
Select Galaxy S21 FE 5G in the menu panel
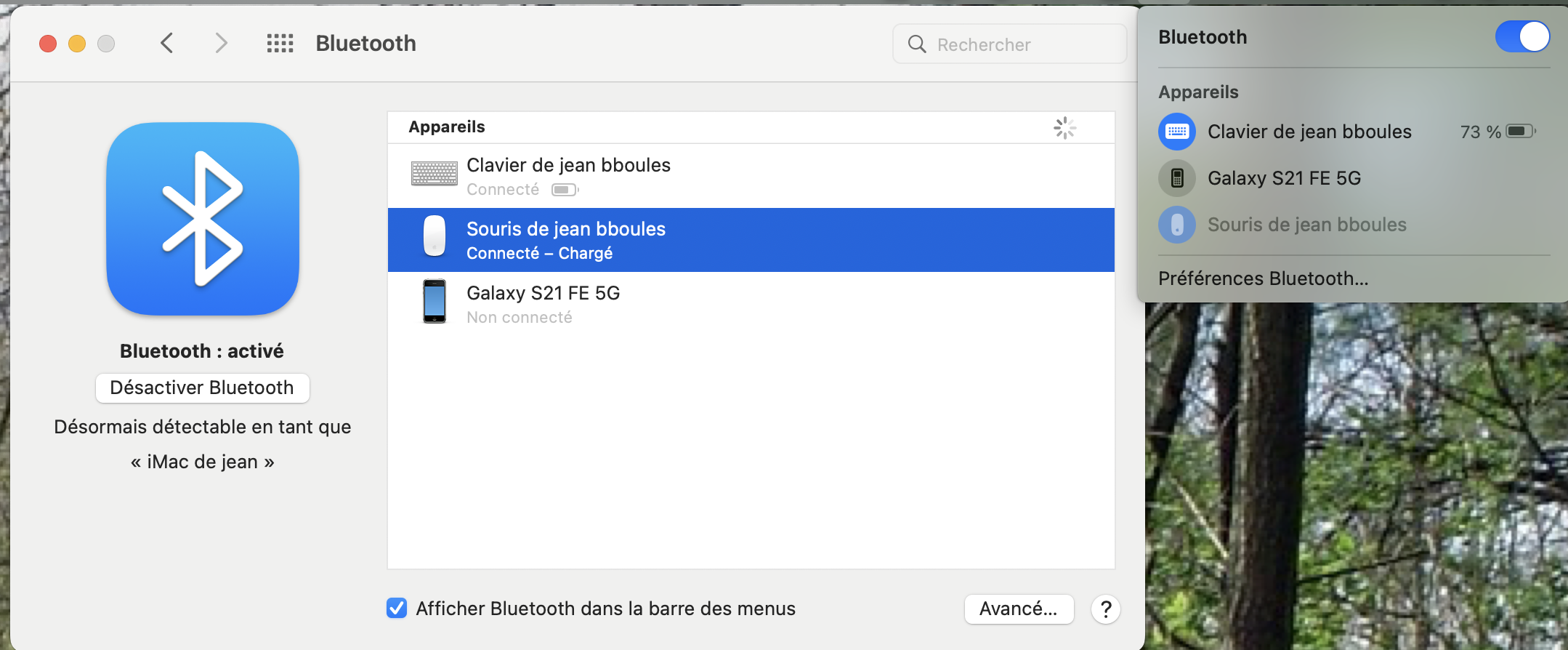1284,178
